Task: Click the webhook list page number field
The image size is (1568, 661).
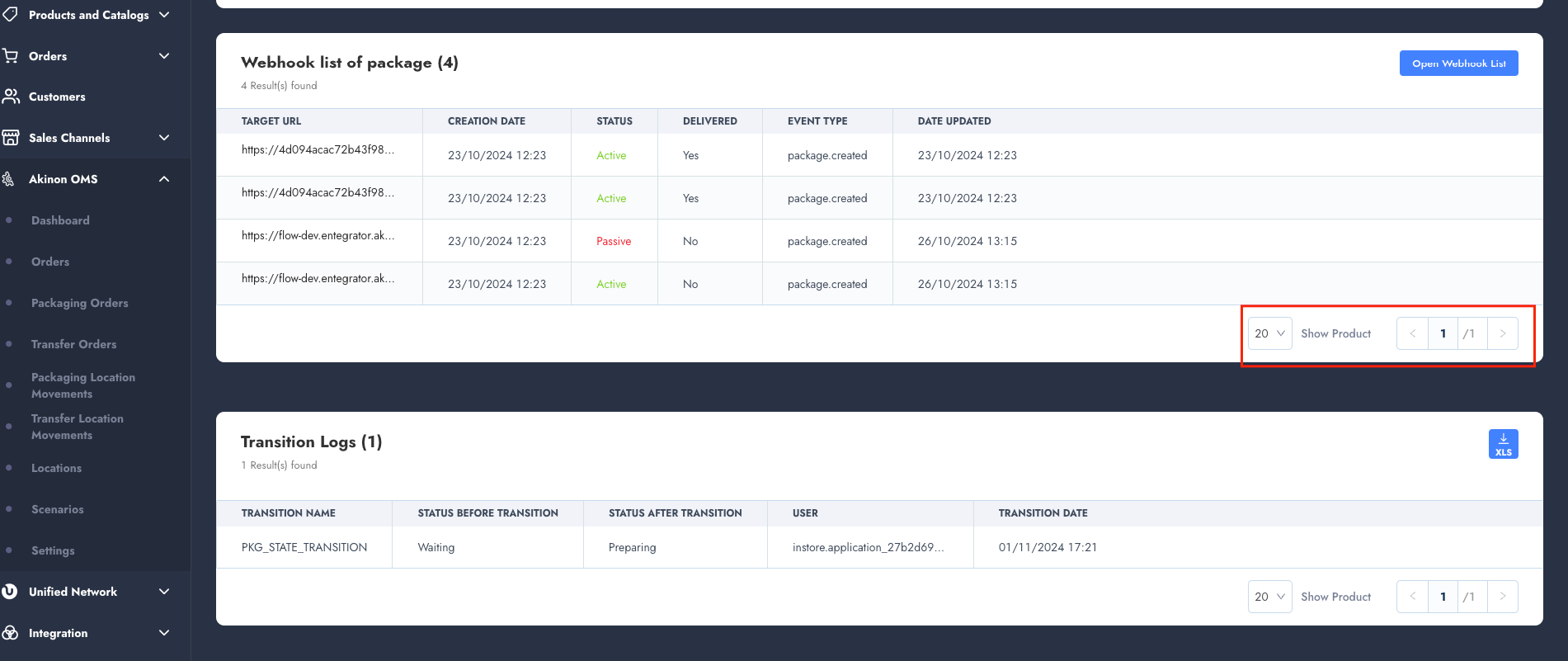Action: point(1443,333)
